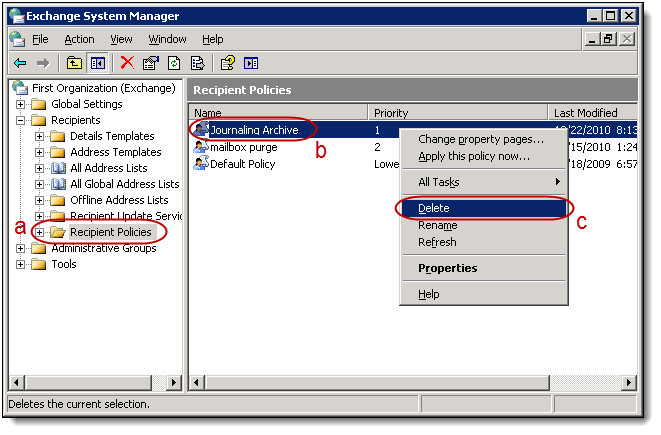Choose Delete from the context menu
This screenshot has height=435, width=661.
tap(484, 208)
